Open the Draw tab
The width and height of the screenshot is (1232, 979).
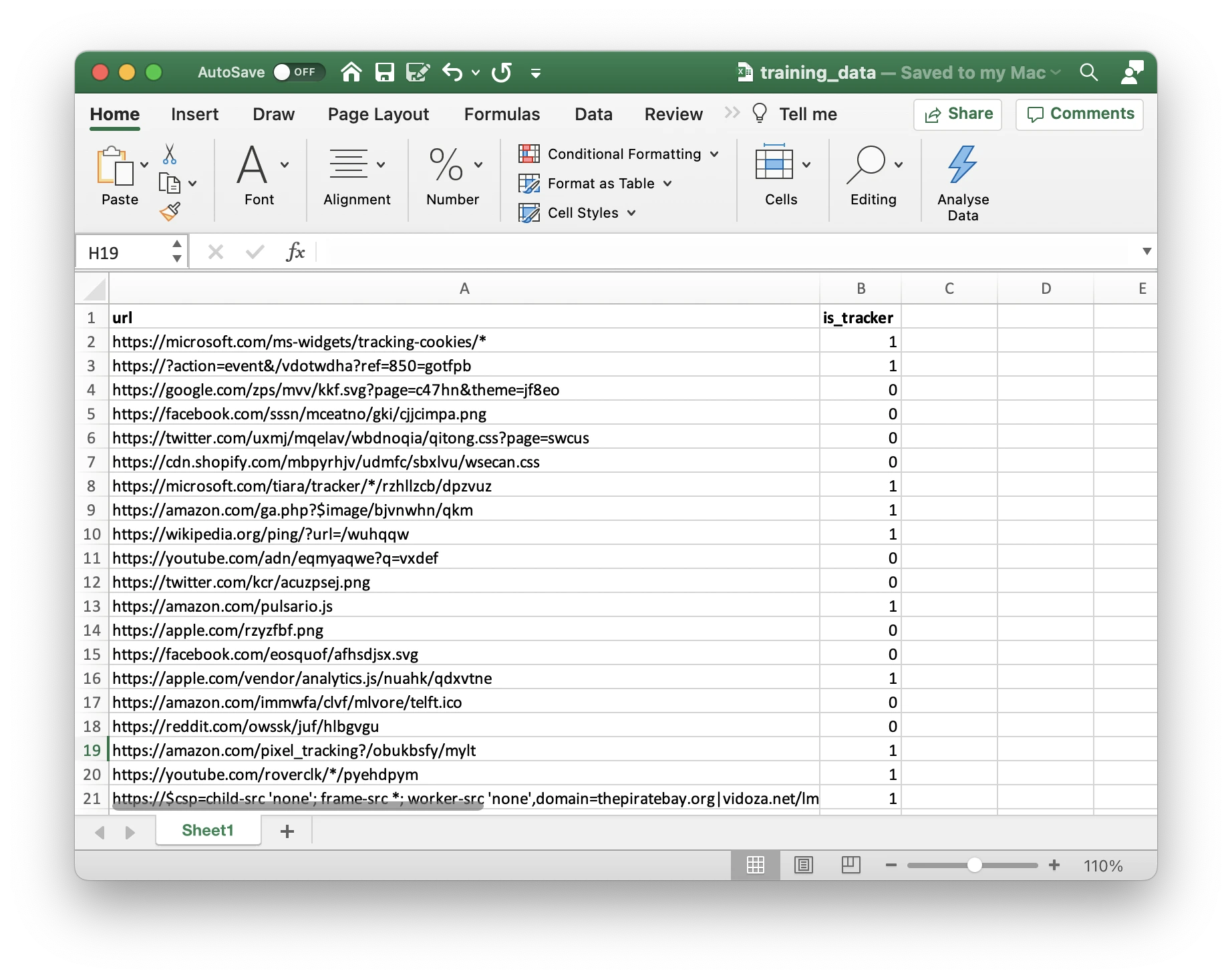click(273, 114)
